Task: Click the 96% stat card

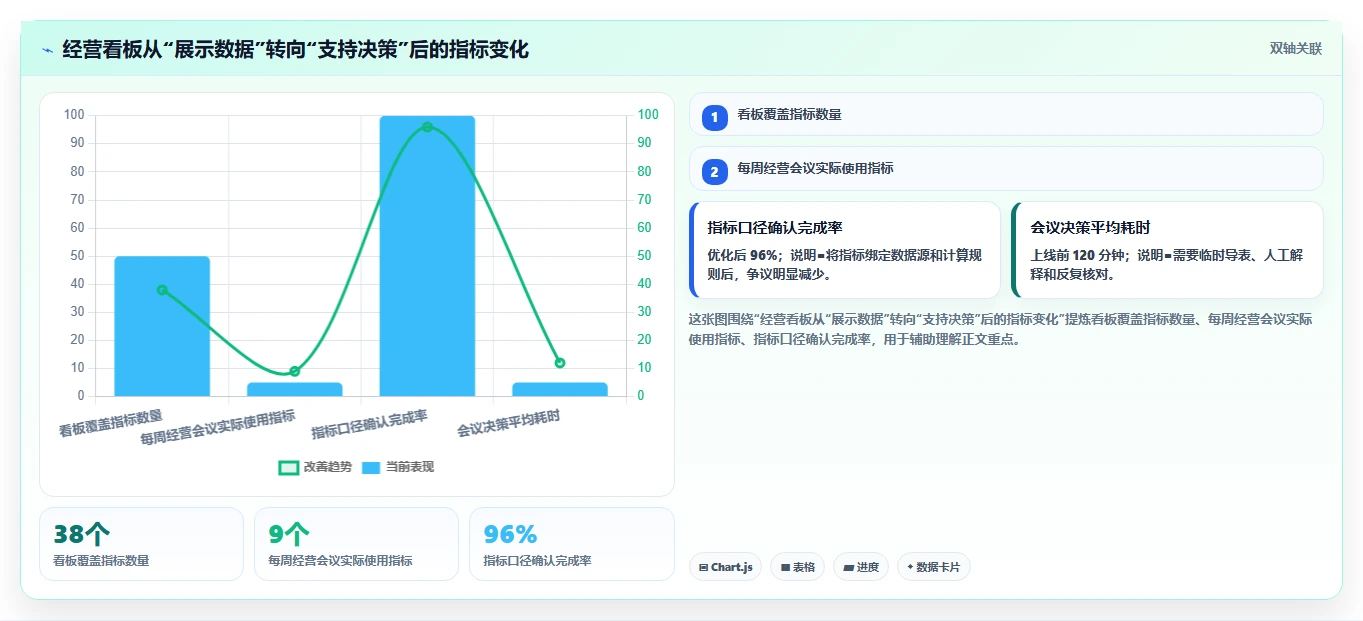Action: 571,544
